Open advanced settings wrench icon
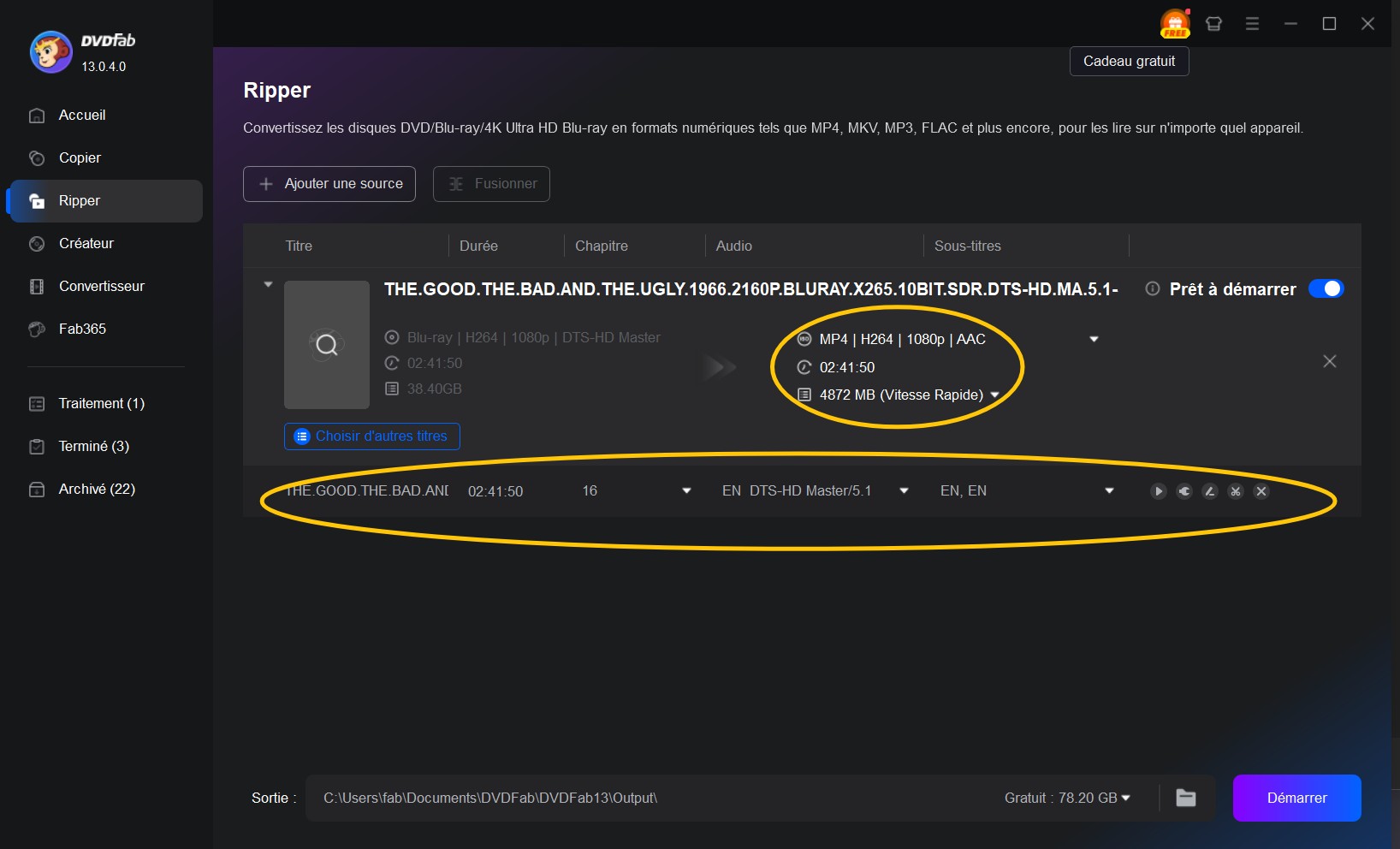Viewport: 1400px width, 849px height. (1184, 491)
